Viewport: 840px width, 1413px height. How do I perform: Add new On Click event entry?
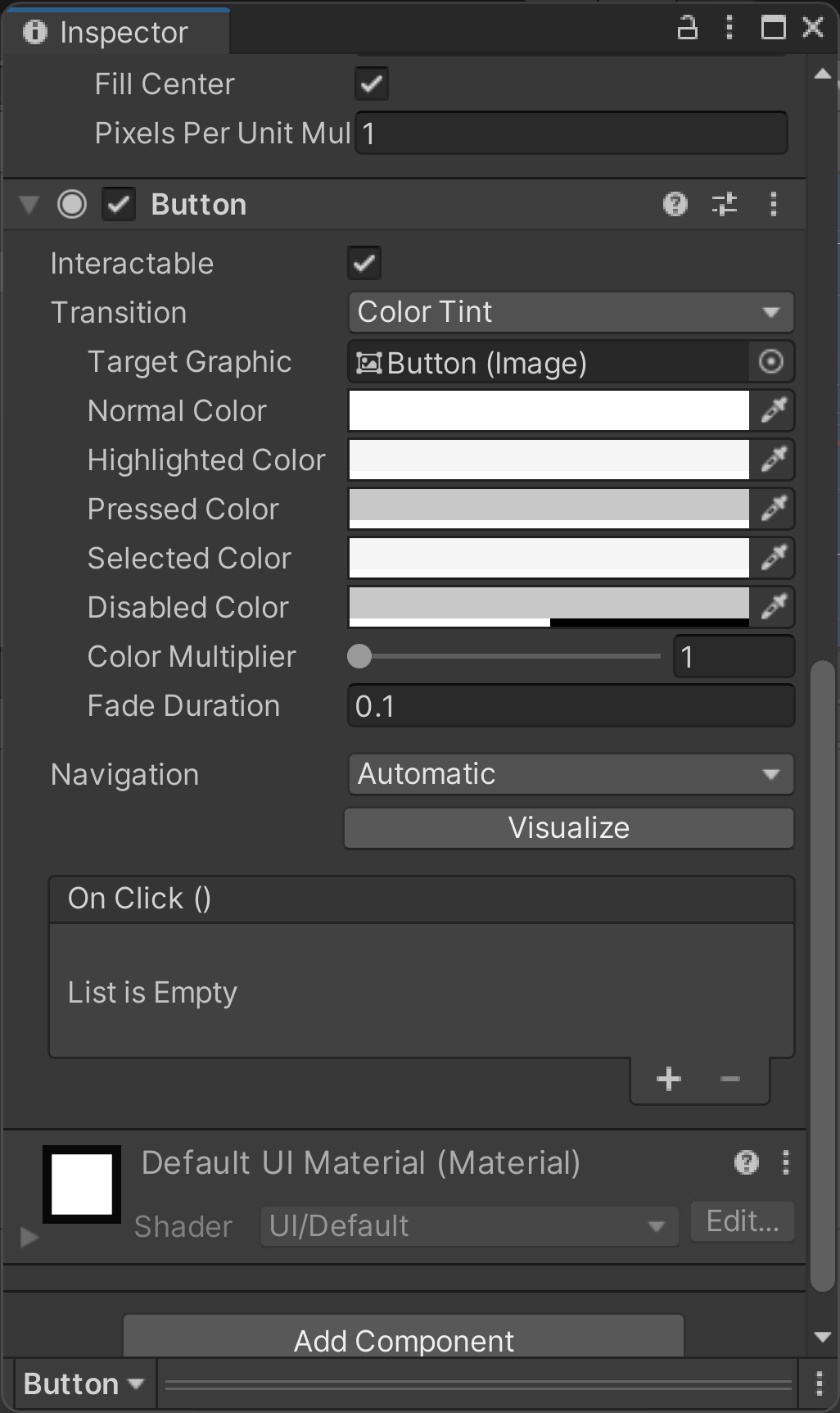[669, 1079]
